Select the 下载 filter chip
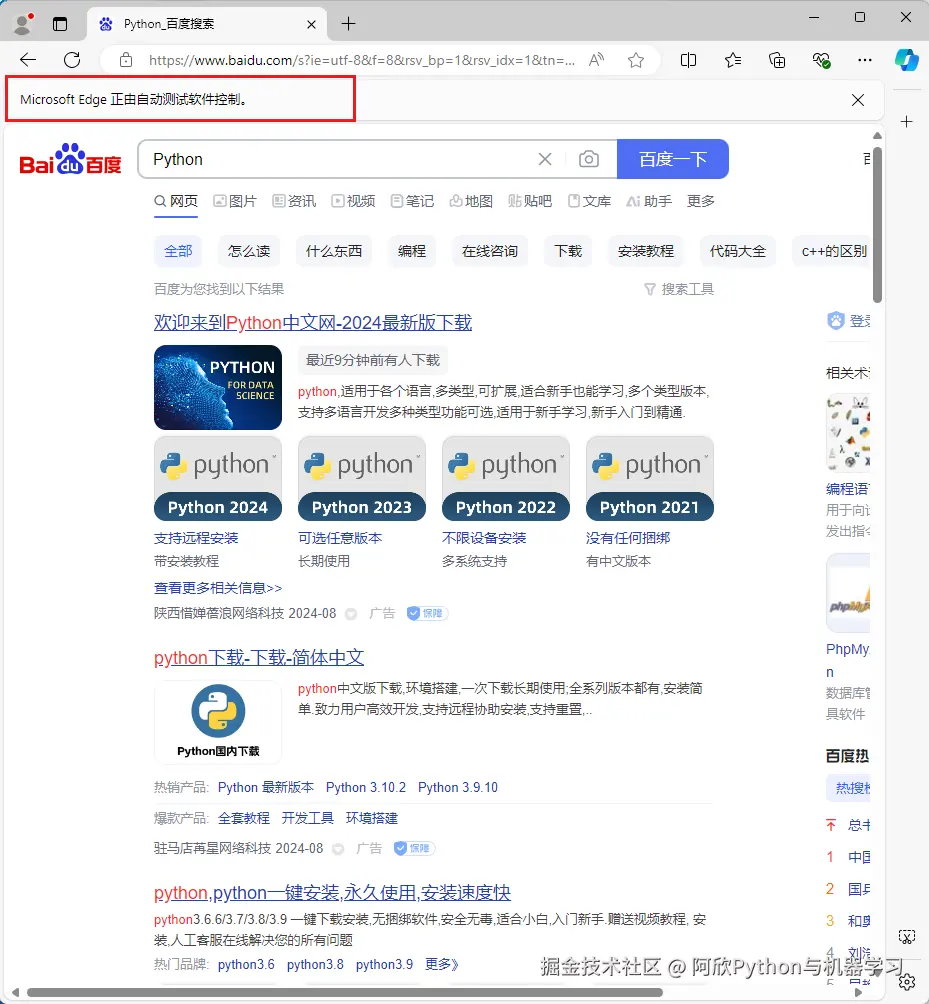This screenshot has height=1004, width=929. (x=568, y=251)
